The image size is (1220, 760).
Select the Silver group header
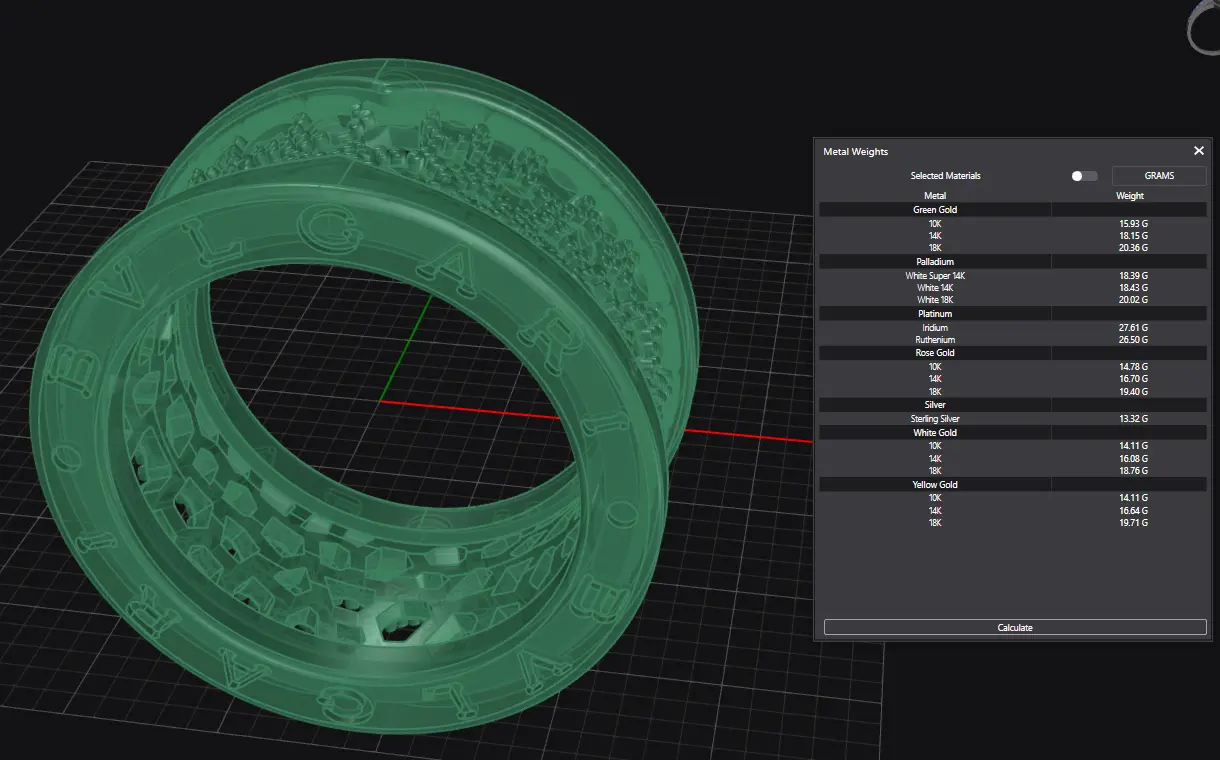935,405
